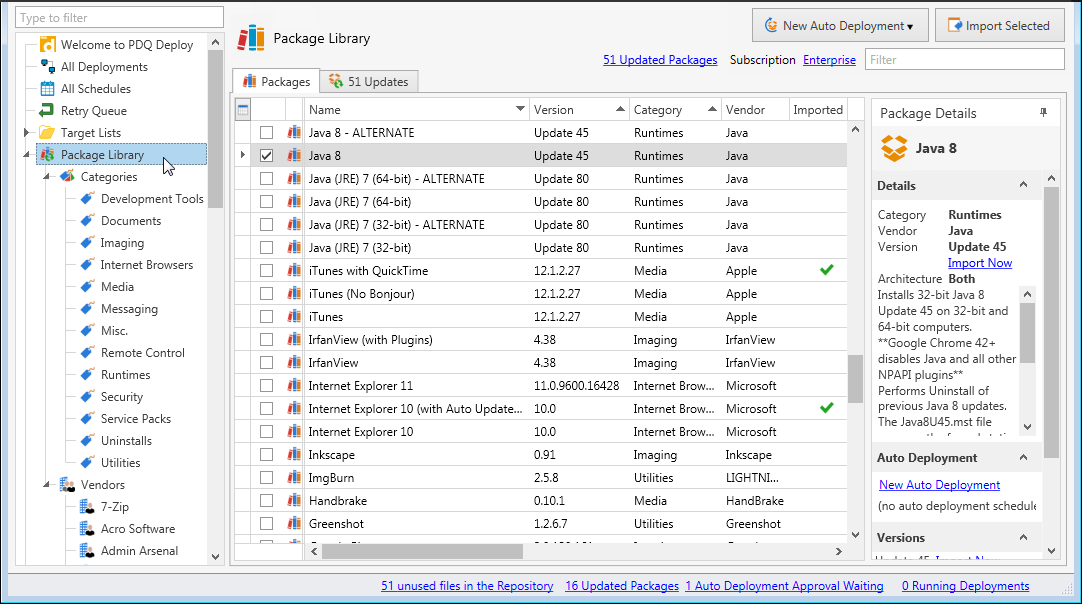Screen dimensions: 1082x604
Task: Click the Retry Queue icon in sidebar
Action: click(x=47, y=111)
